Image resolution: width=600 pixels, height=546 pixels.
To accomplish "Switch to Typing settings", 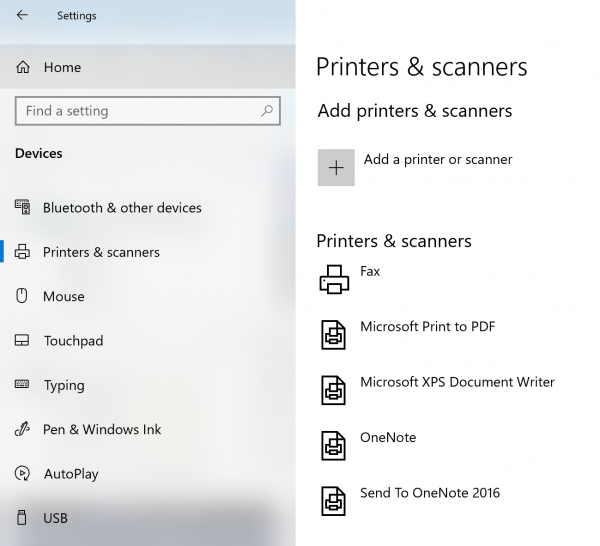I will coord(64,385).
